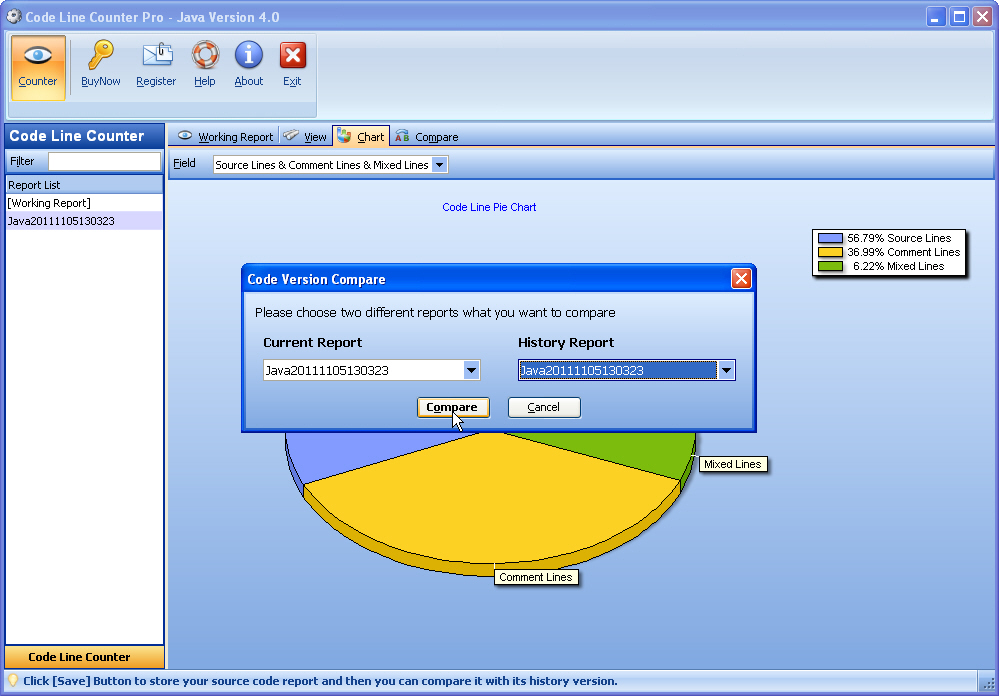Expand the Field dropdown arrow
Image resolution: width=999 pixels, height=696 pixels.
[x=439, y=165]
